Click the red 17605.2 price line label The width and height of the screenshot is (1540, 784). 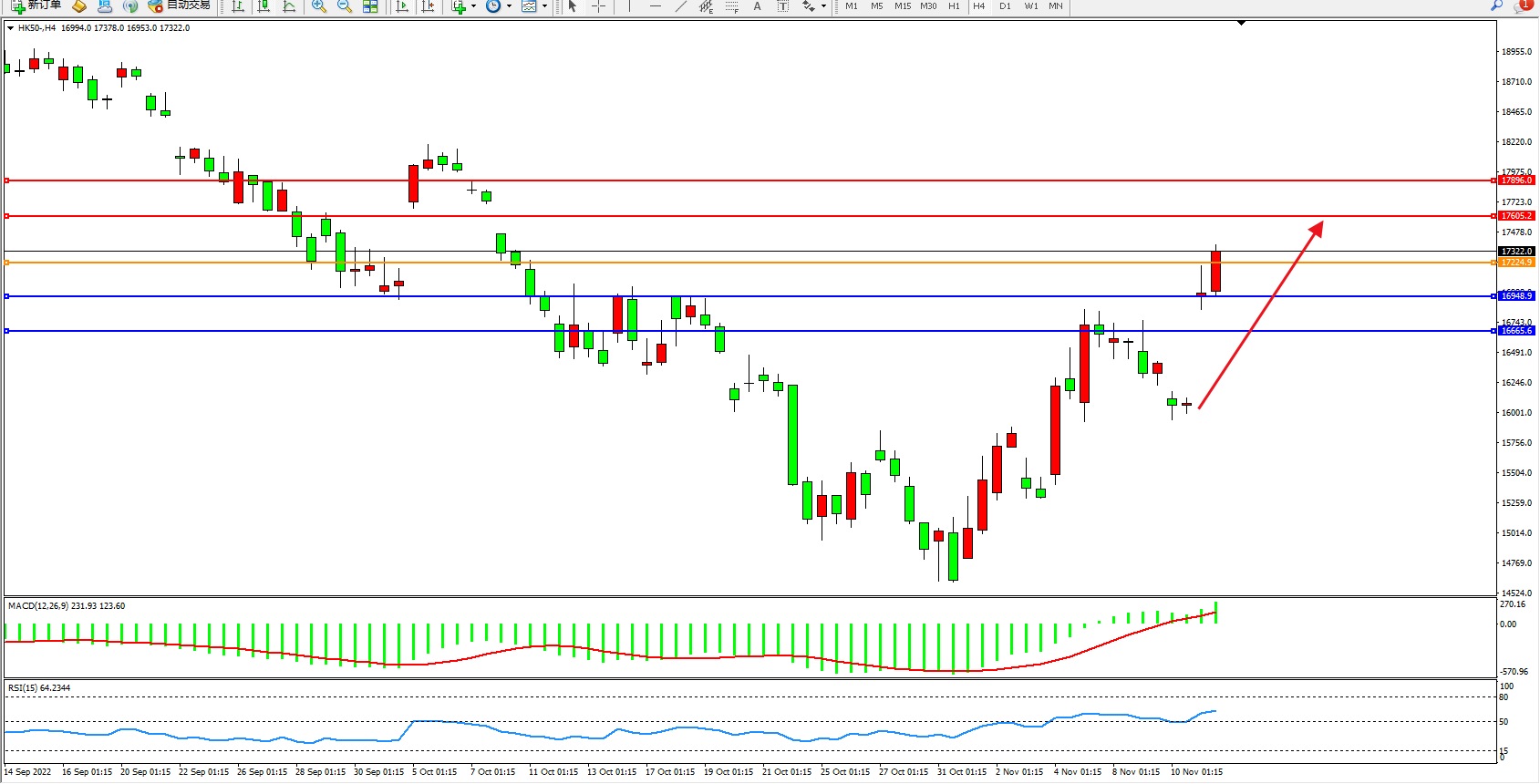pyautogui.click(x=1516, y=216)
